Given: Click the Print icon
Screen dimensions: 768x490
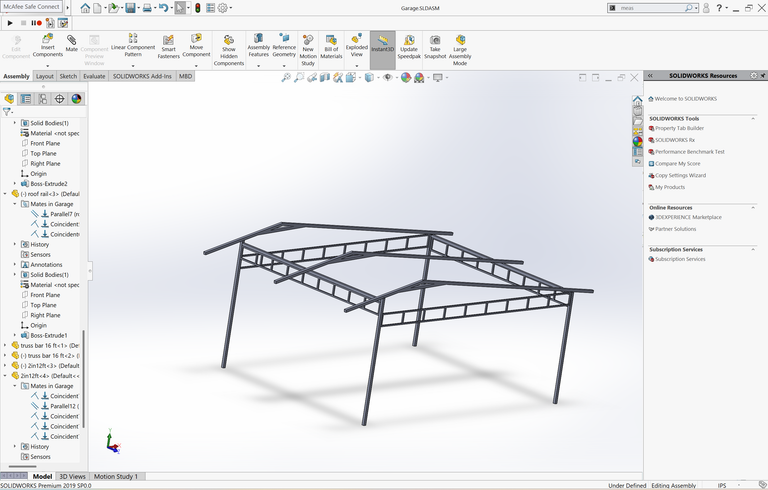Looking at the screenshot, I should 147,8.
